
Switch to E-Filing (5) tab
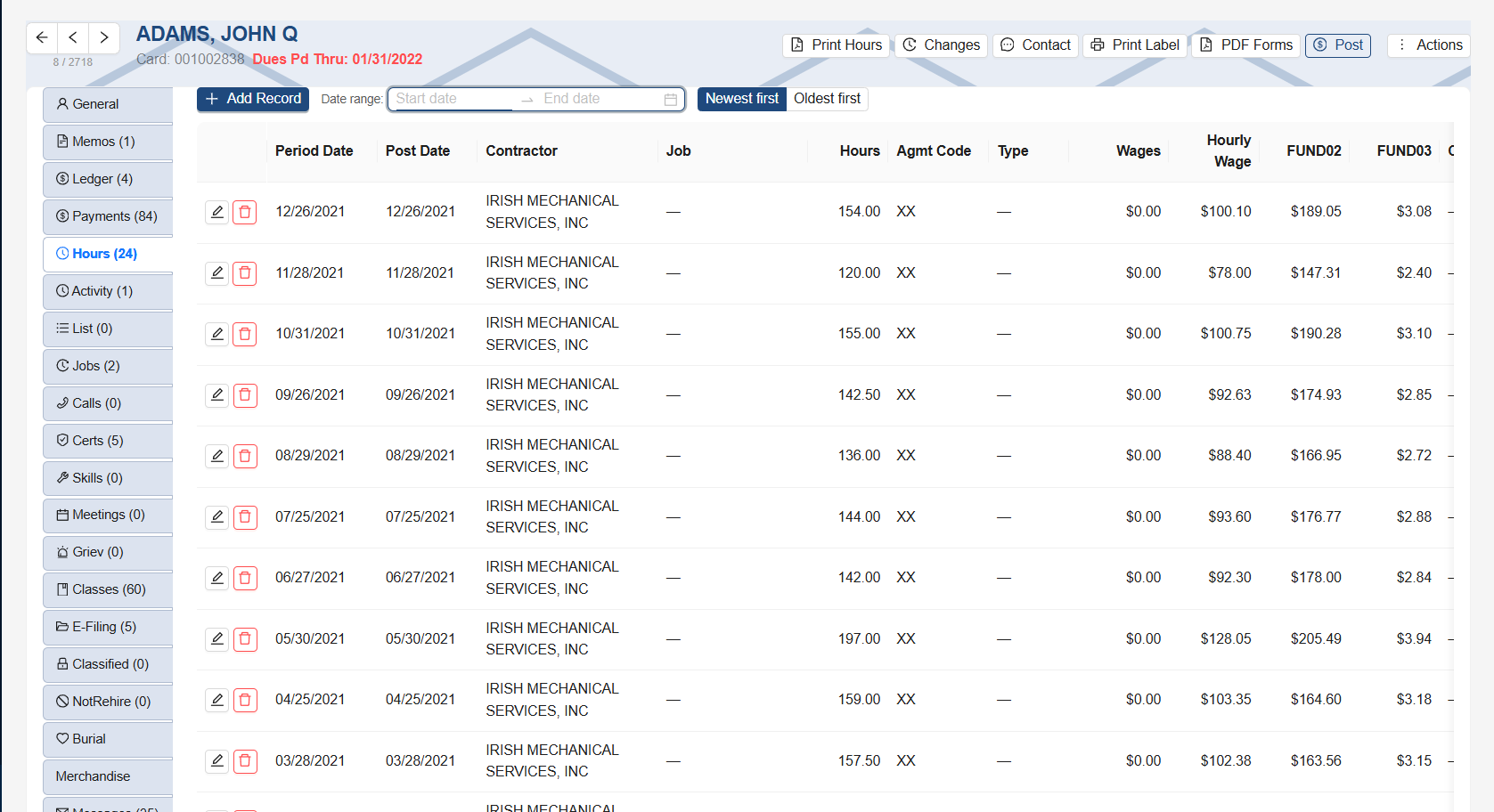coord(108,627)
